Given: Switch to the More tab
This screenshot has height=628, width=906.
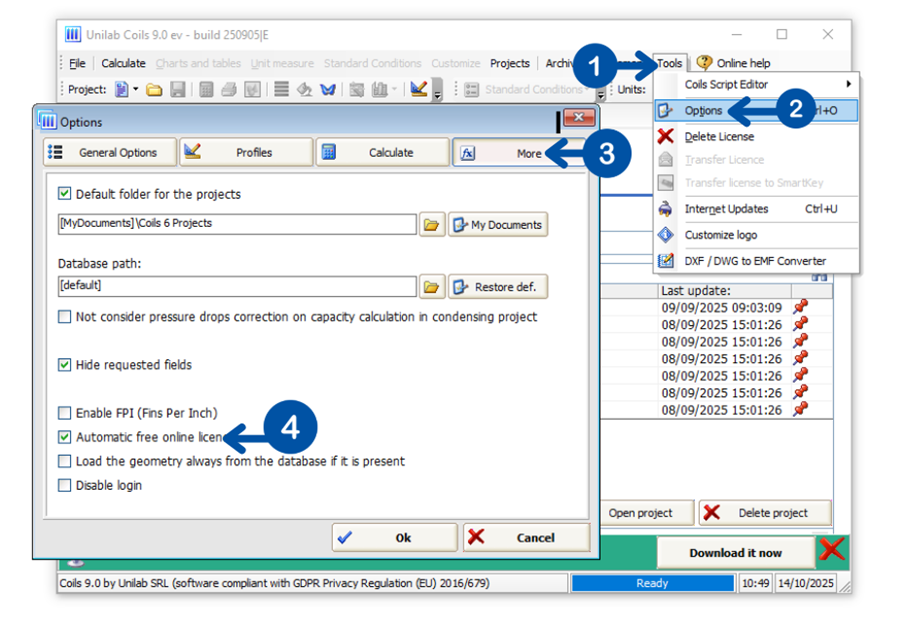Looking at the screenshot, I should [519, 153].
